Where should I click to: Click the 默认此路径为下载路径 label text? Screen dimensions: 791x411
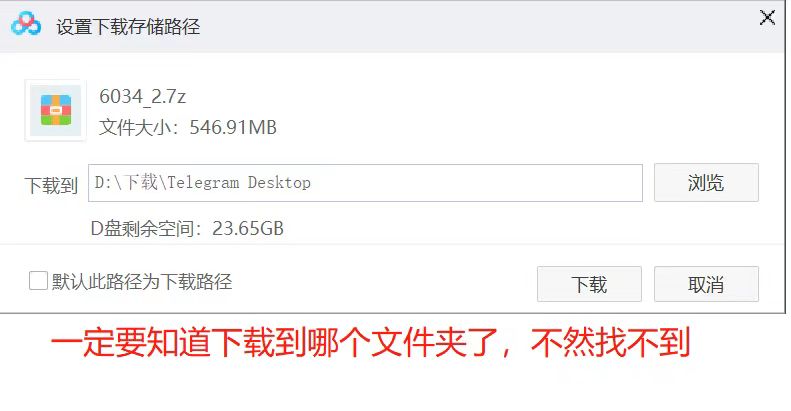pos(142,281)
